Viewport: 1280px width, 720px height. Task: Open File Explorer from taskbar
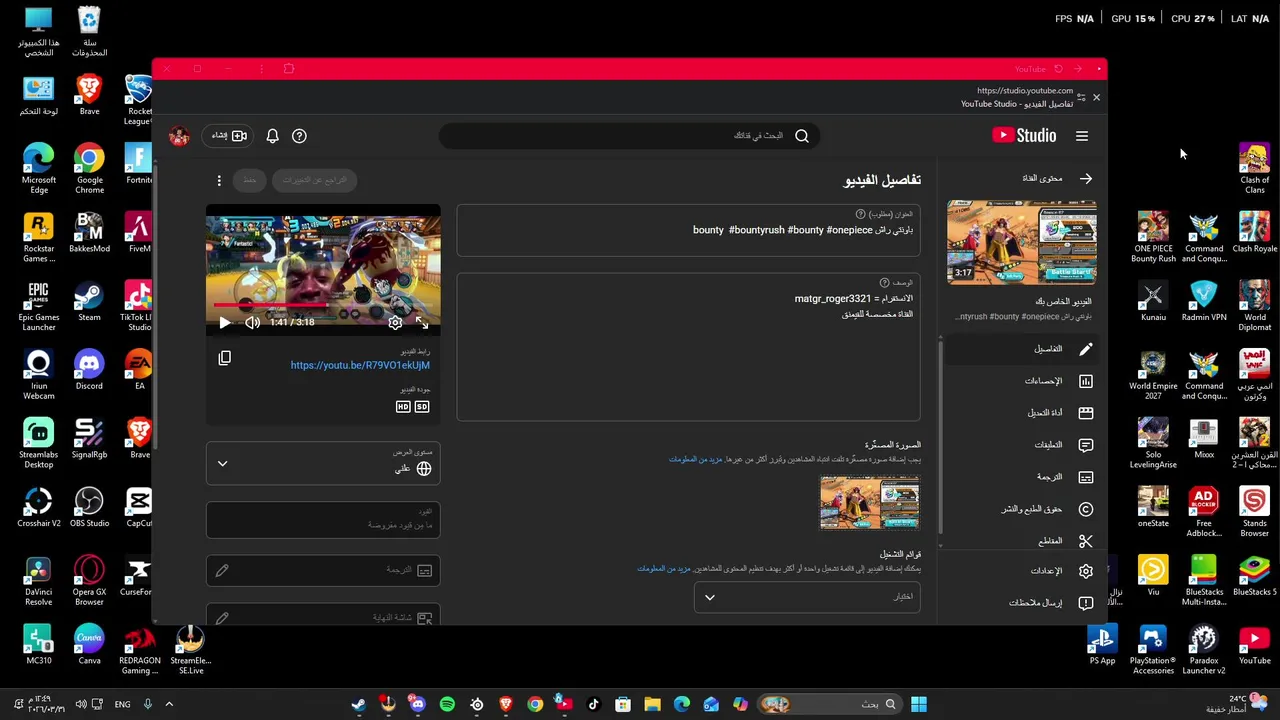(x=652, y=705)
